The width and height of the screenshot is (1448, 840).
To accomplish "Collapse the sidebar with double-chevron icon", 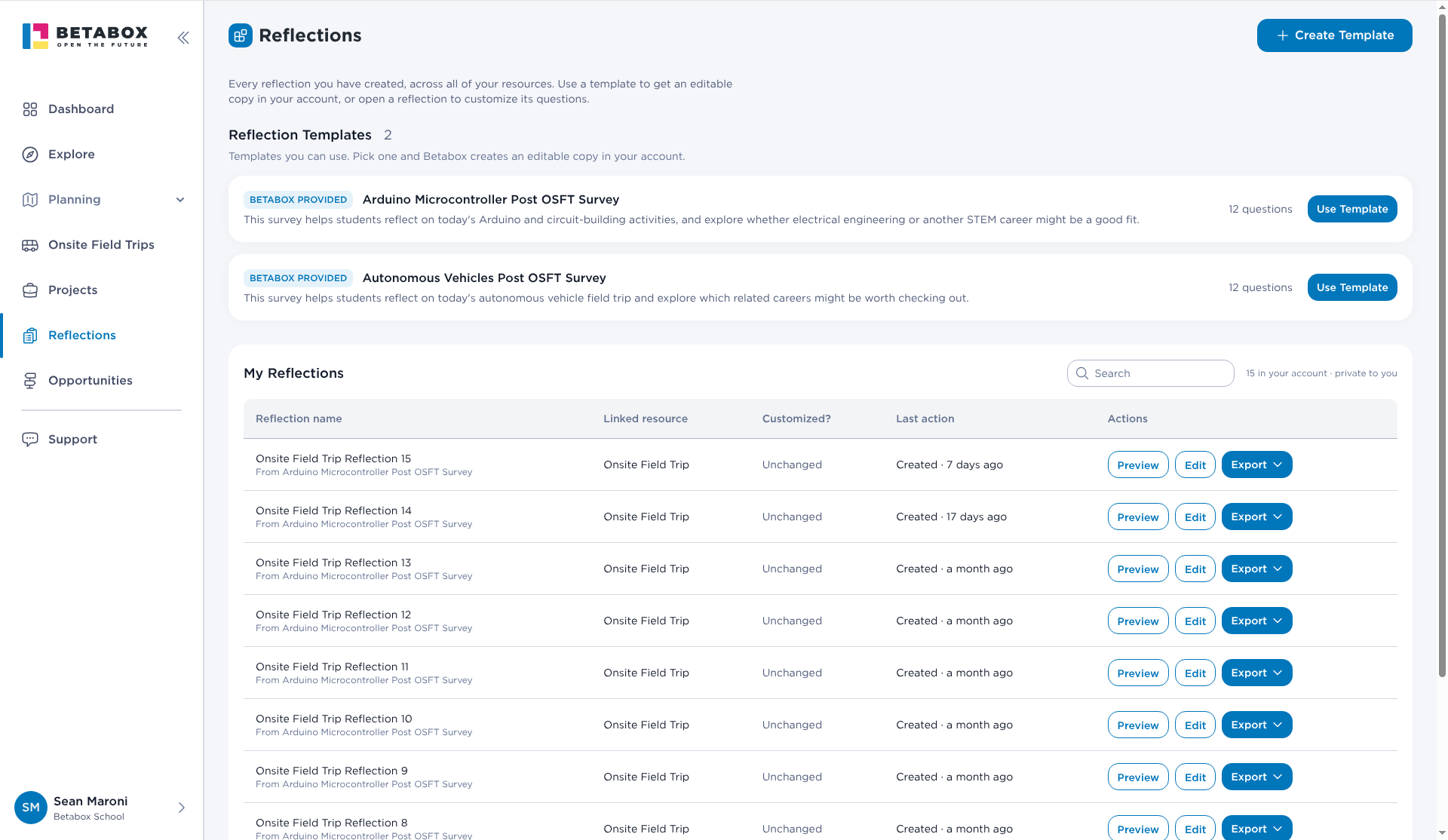I will 183,38.
